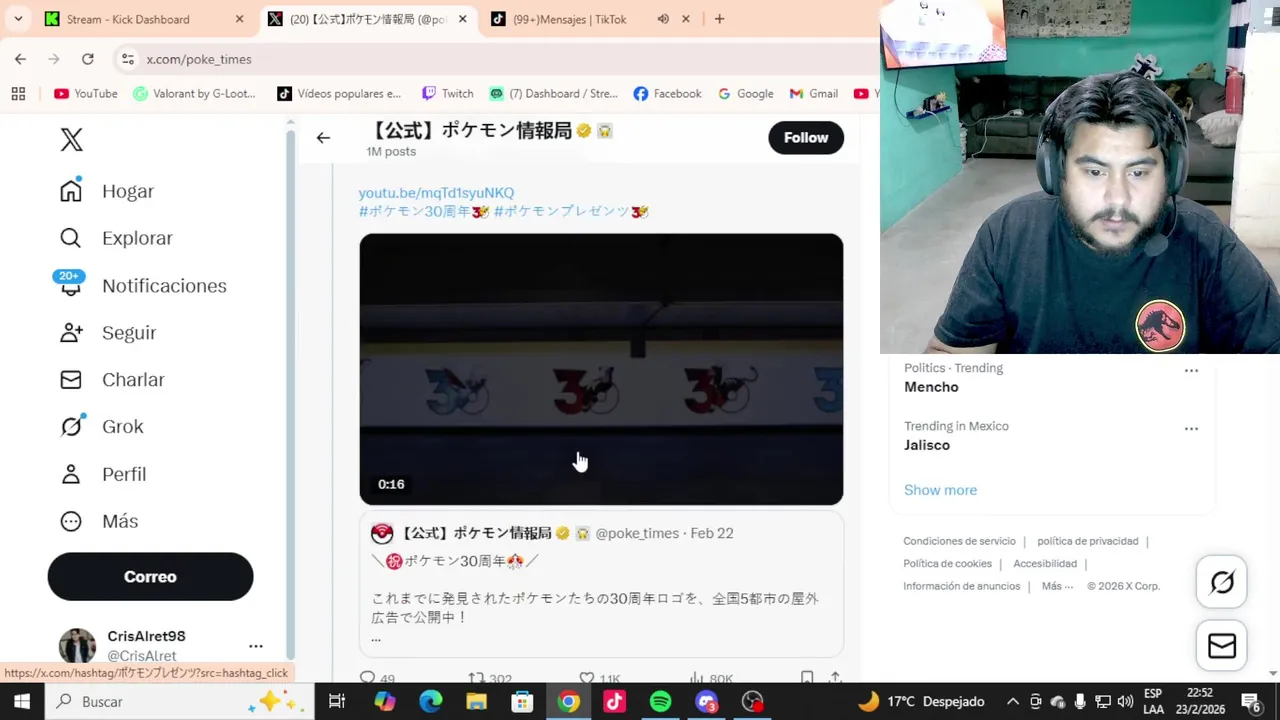Open a new browser tab

pos(719,19)
